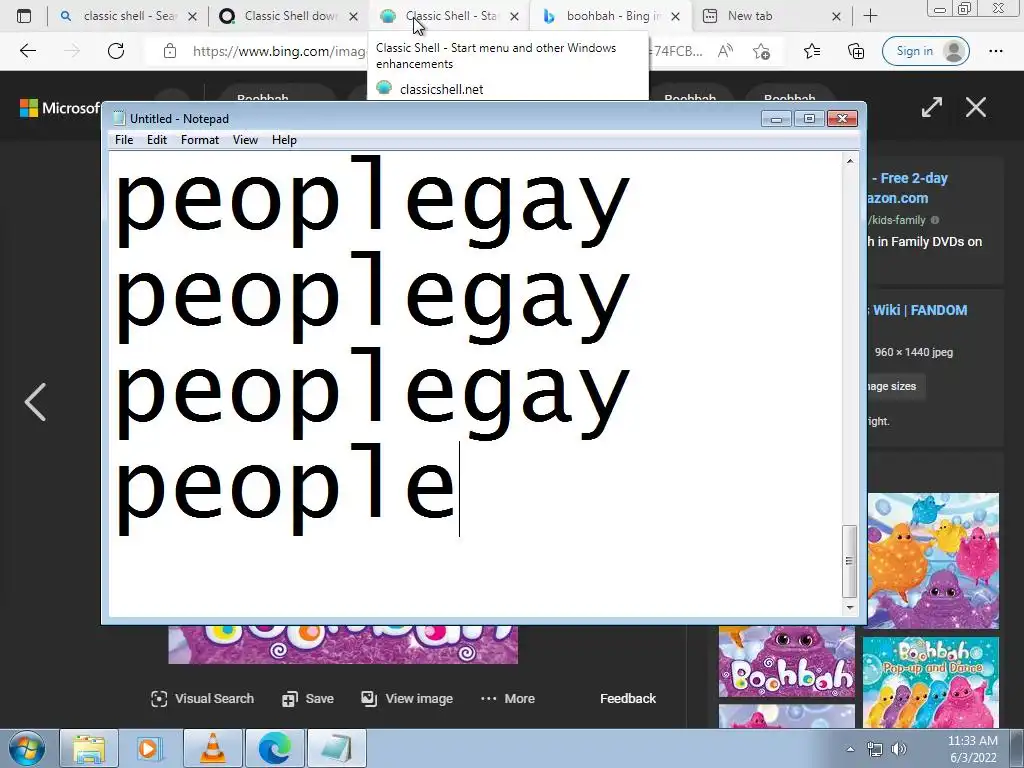Open Edge tab actions menu icon

point(24,16)
